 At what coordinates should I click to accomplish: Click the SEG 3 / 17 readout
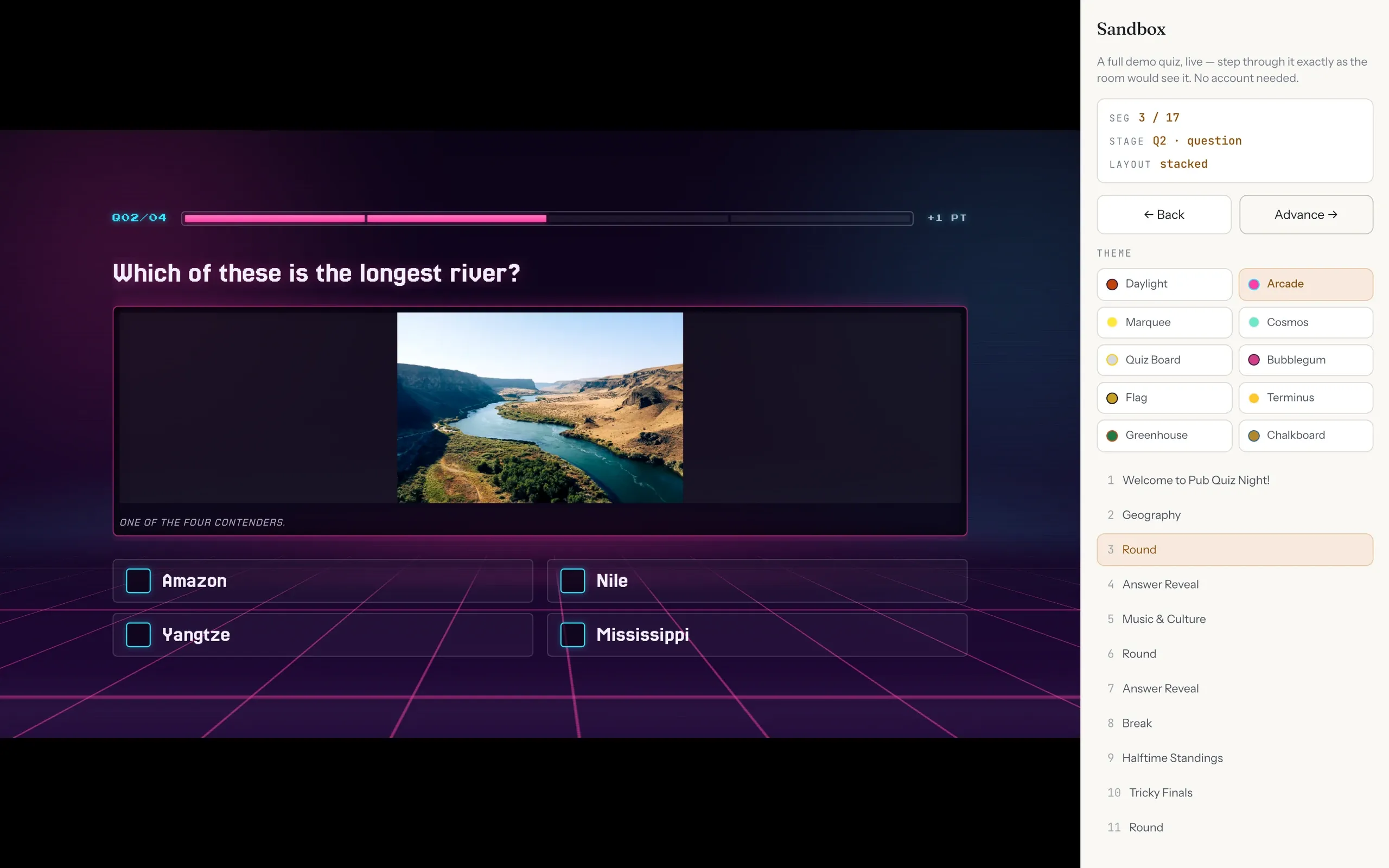1144,118
